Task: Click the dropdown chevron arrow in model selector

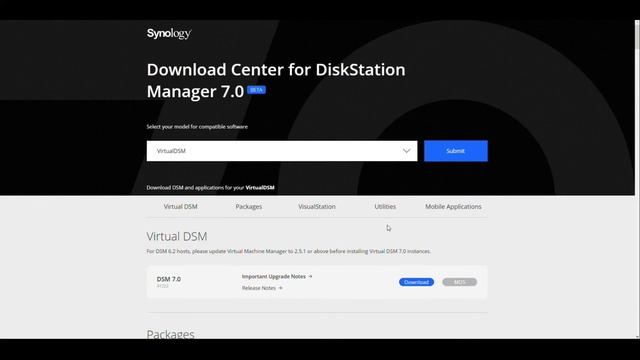Action: 407,151
